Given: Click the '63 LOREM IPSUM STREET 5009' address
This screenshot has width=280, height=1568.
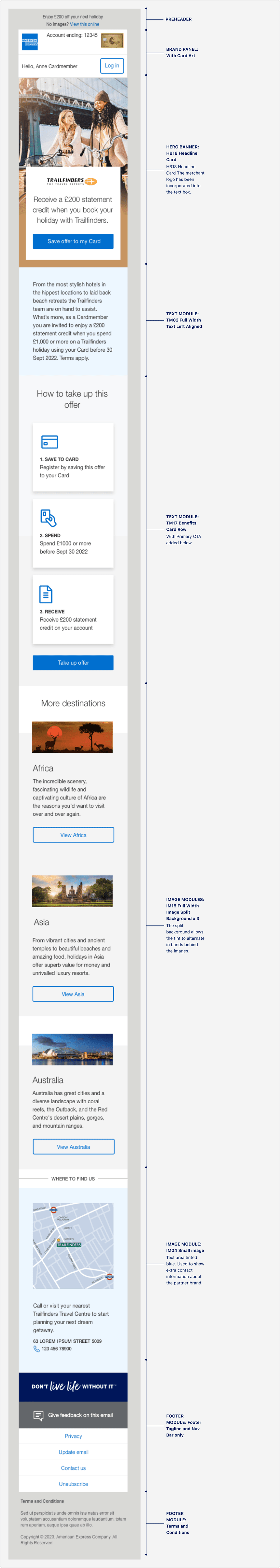Looking at the screenshot, I should [67, 1341].
